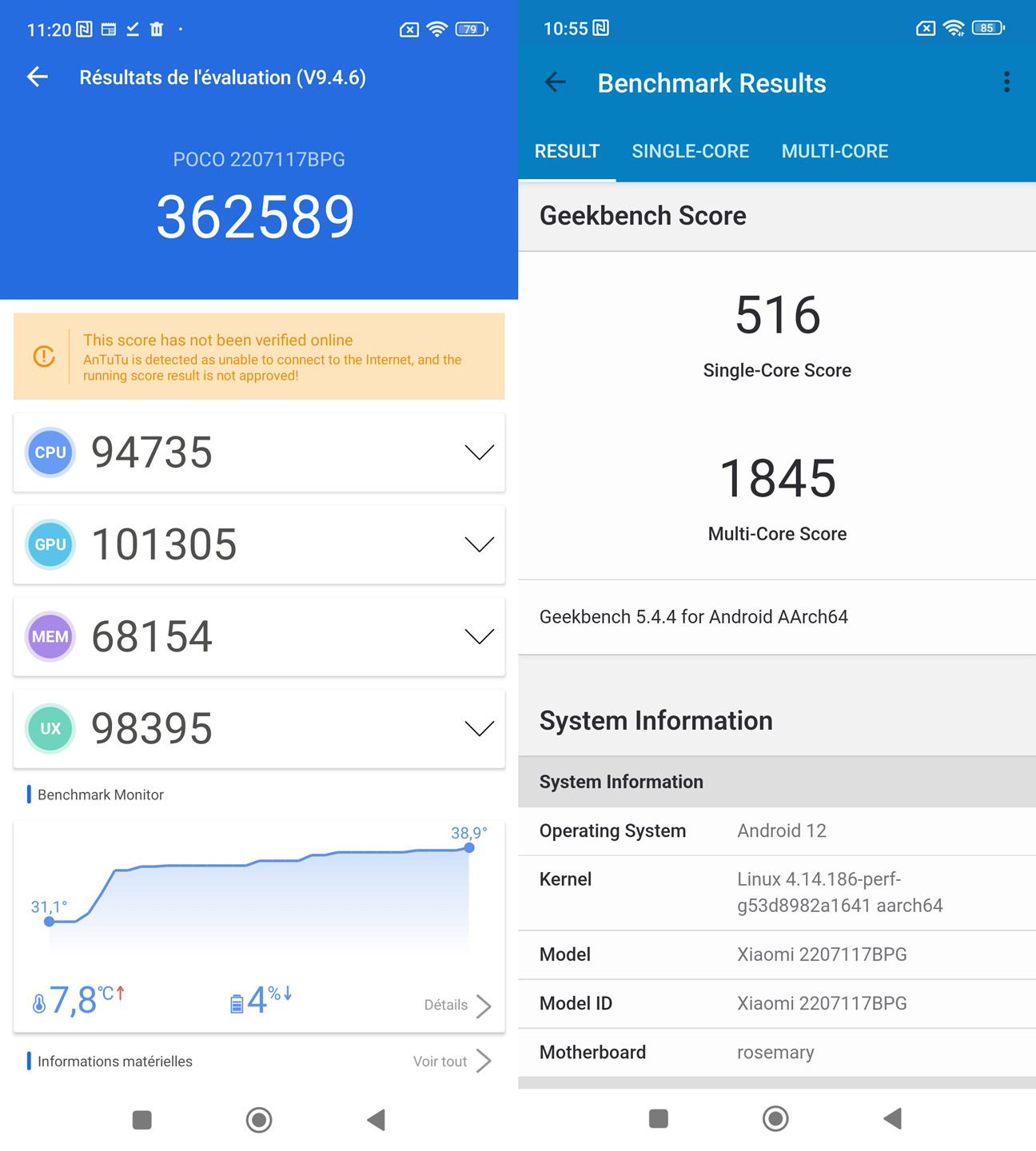Switch to MULTI-CORE tab

point(835,151)
